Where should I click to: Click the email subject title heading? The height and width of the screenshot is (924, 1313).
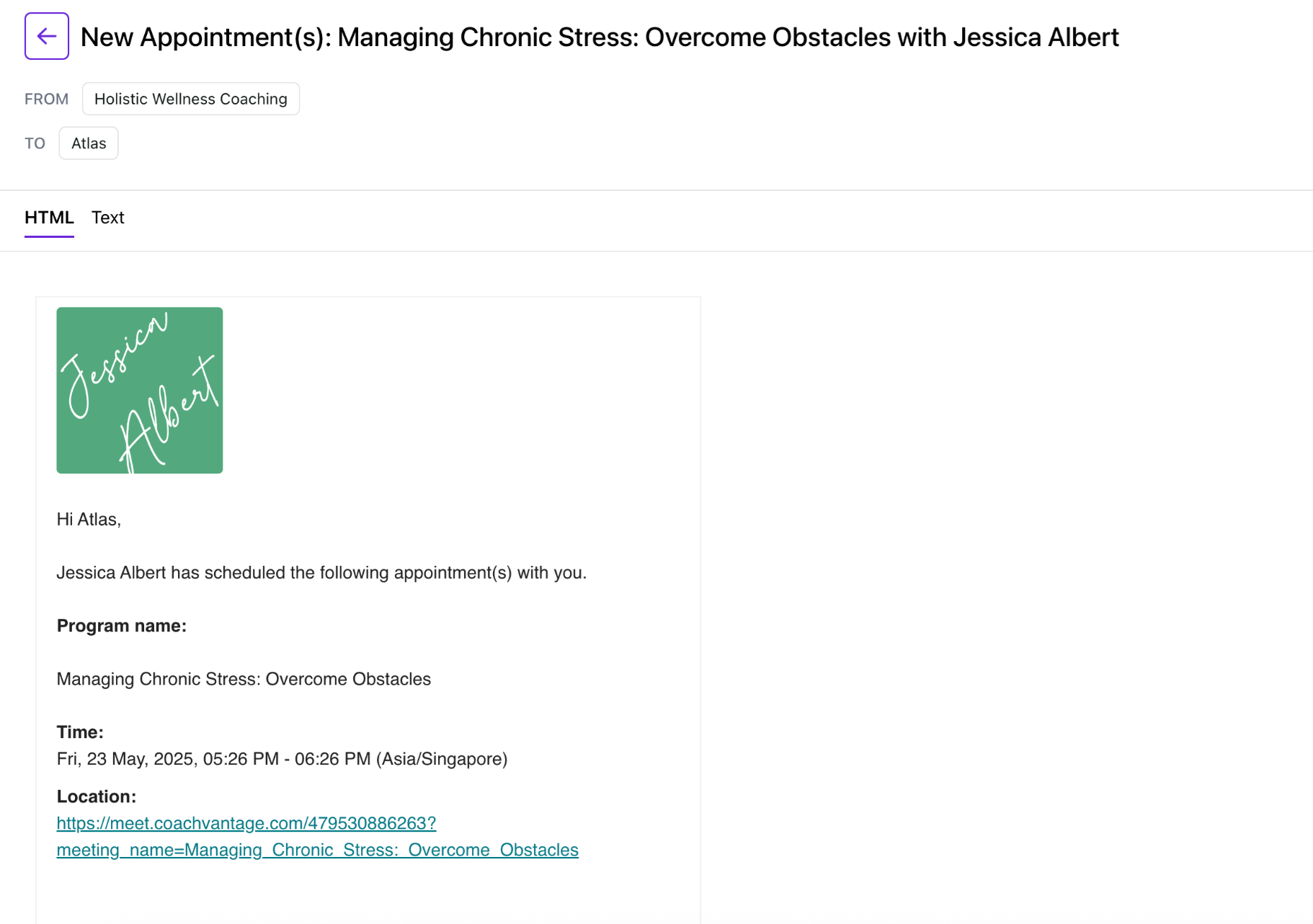600,37
